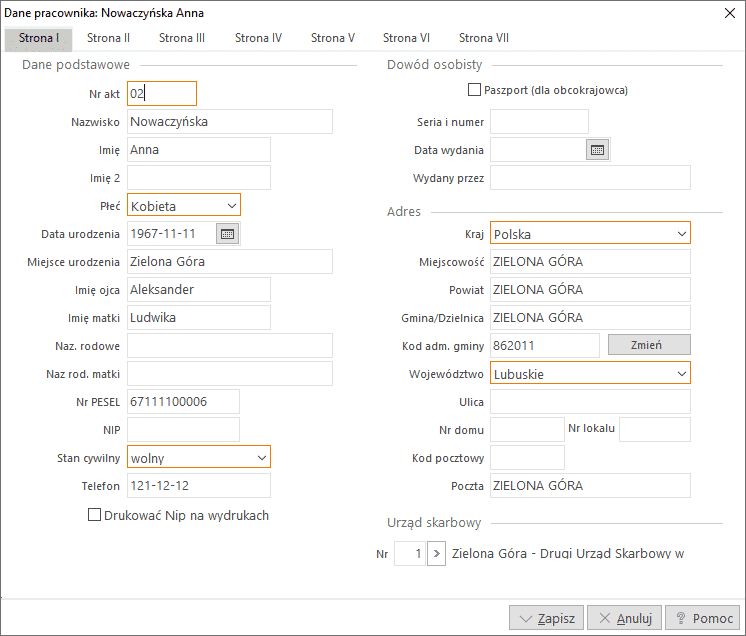
Task: Go to the Strona V tab
Action: click(333, 38)
